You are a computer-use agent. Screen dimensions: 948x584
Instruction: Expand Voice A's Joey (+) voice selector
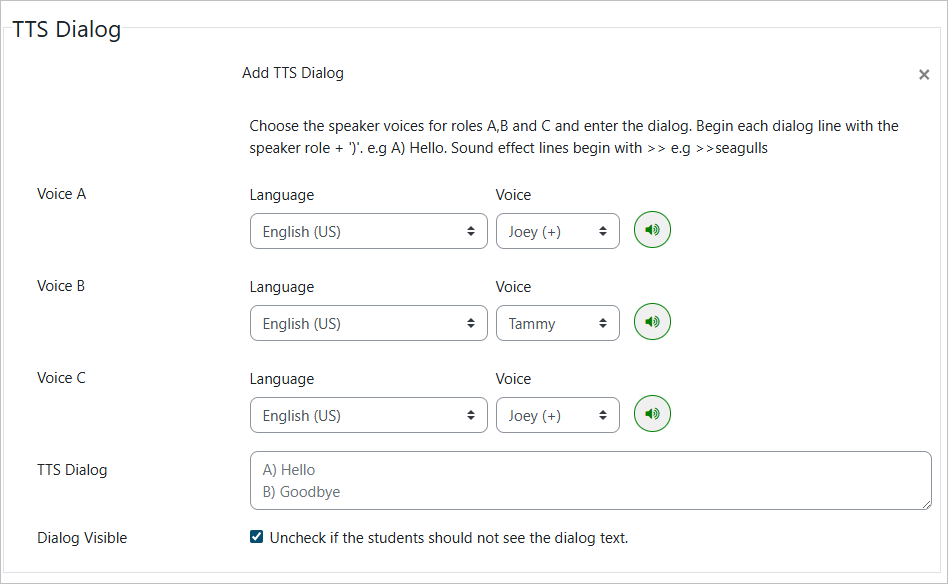(x=557, y=231)
